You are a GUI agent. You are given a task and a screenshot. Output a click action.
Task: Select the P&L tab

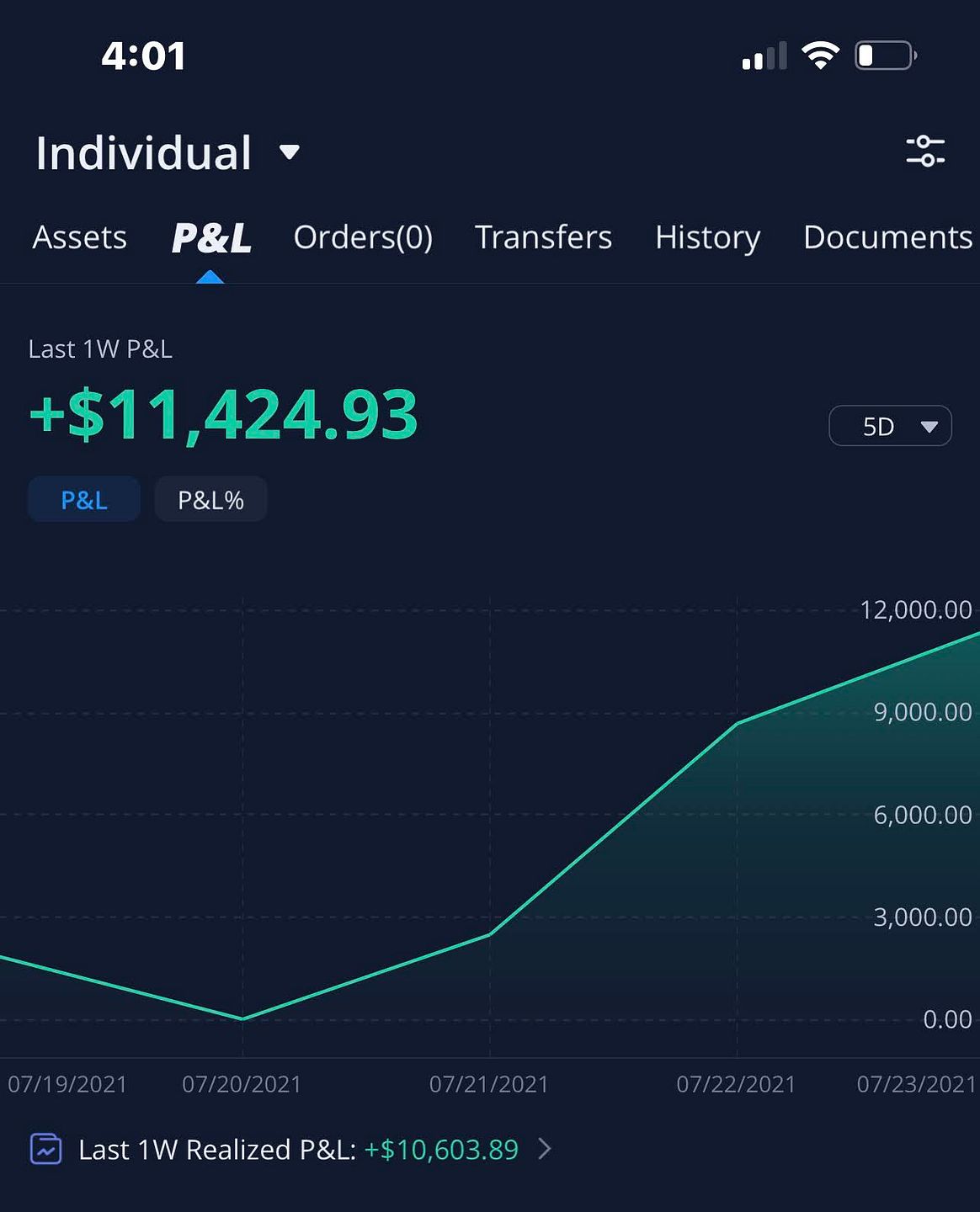pos(211,237)
